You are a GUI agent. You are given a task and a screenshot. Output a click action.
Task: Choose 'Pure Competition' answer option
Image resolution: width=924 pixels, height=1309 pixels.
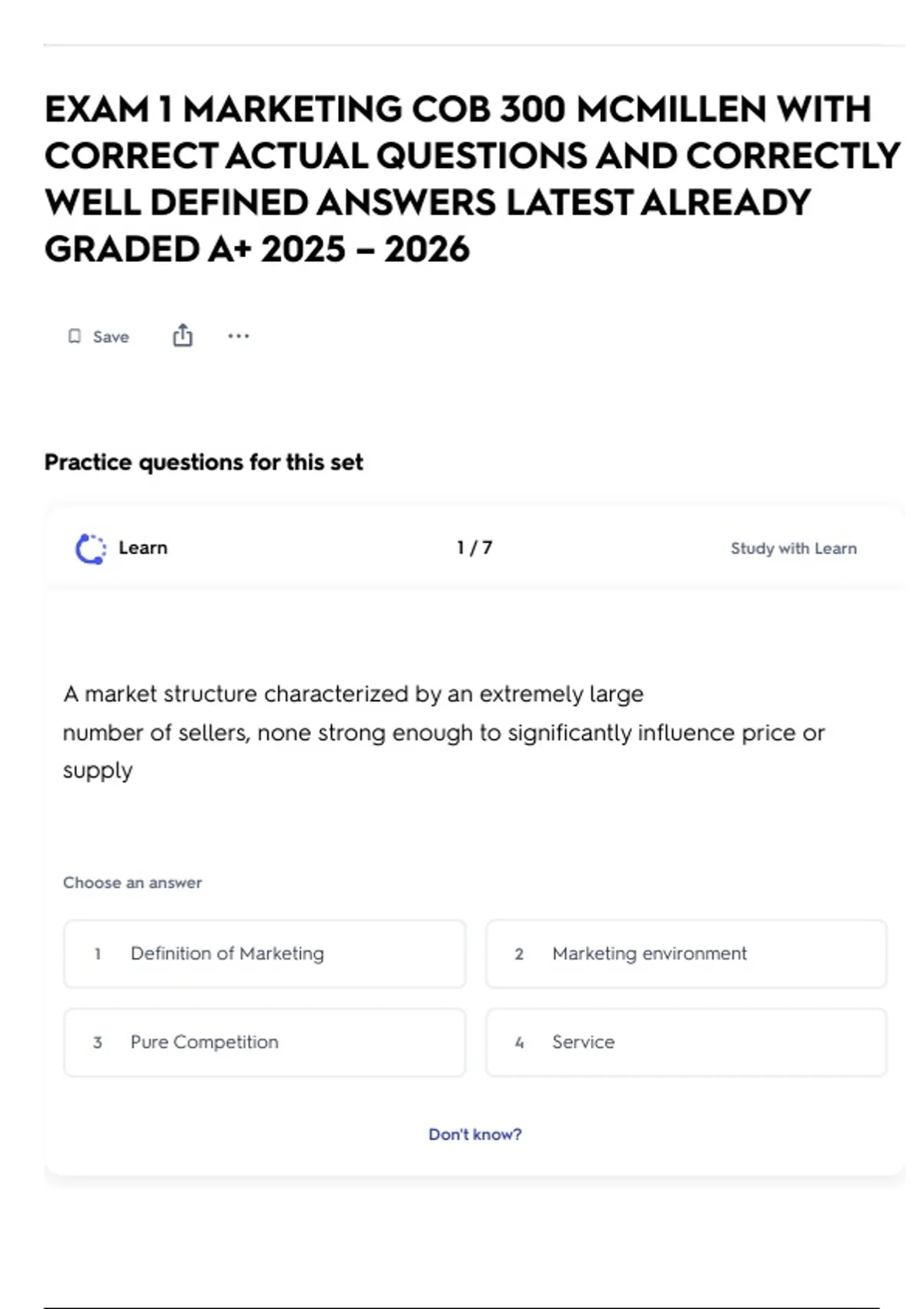click(x=265, y=1042)
